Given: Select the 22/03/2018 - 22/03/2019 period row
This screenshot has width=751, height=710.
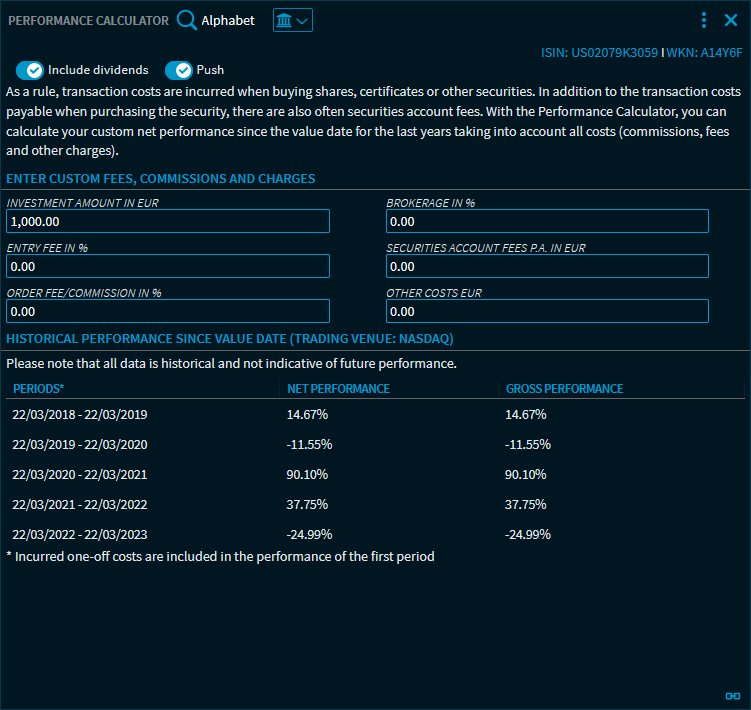Looking at the screenshot, I should tap(80, 414).
